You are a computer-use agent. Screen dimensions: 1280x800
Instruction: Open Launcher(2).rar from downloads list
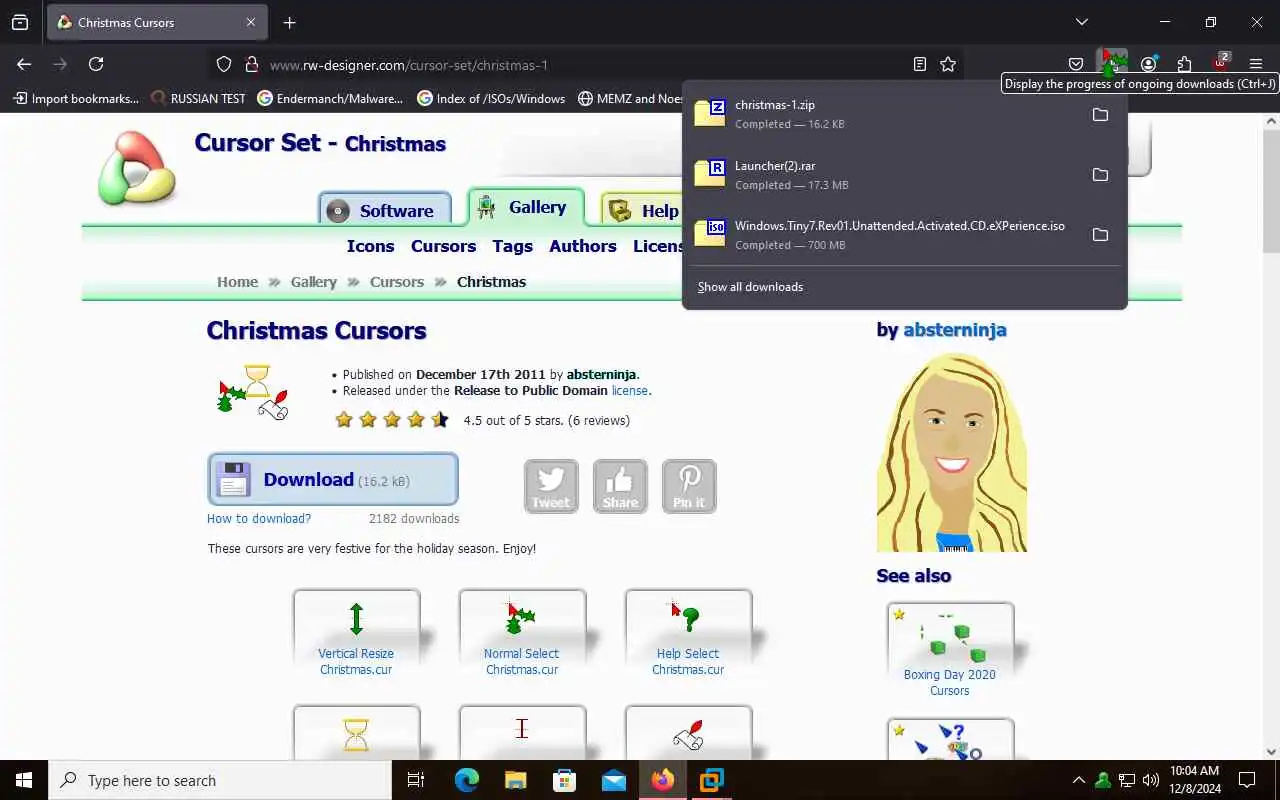884,174
